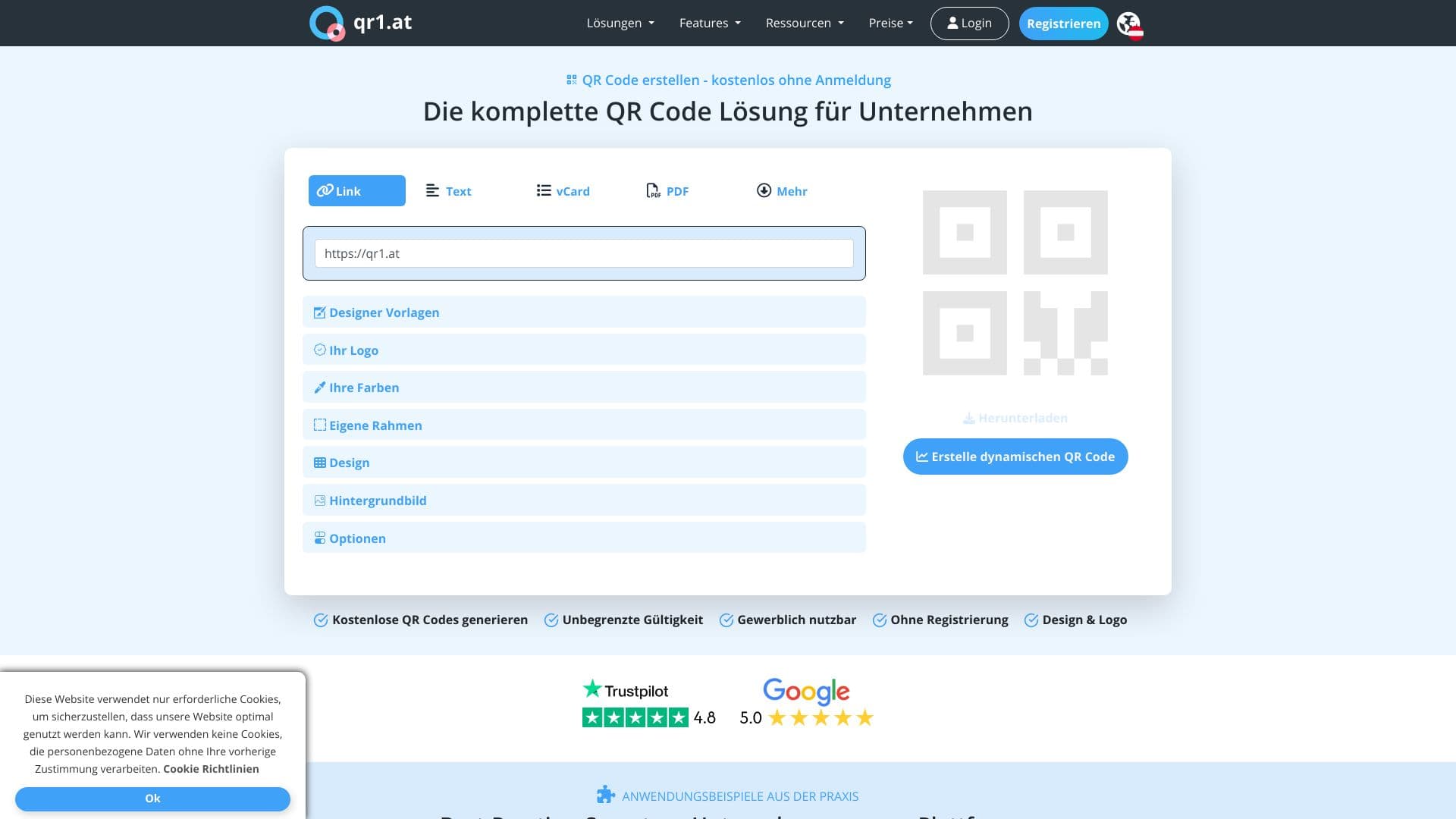Image resolution: width=1456 pixels, height=819 pixels.
Task: Click the Ihr Logo badge icon
Action: click(318, 350)
